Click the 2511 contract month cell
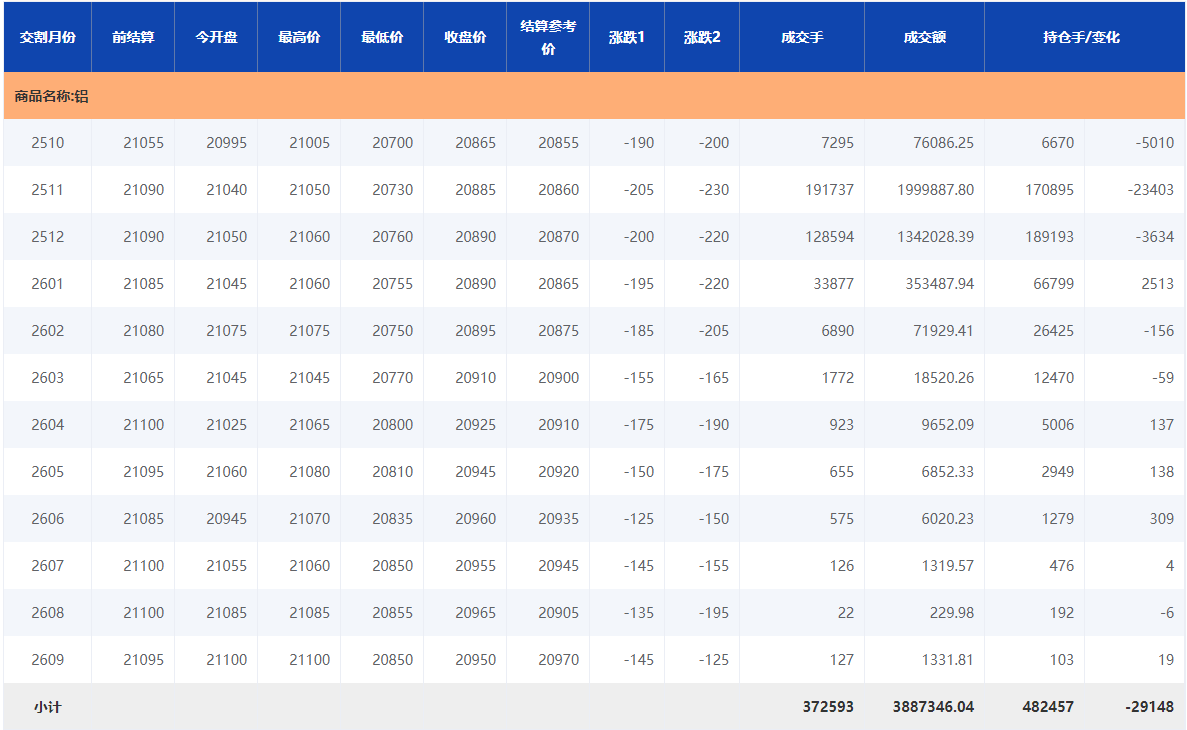 [x=47, y=190]
